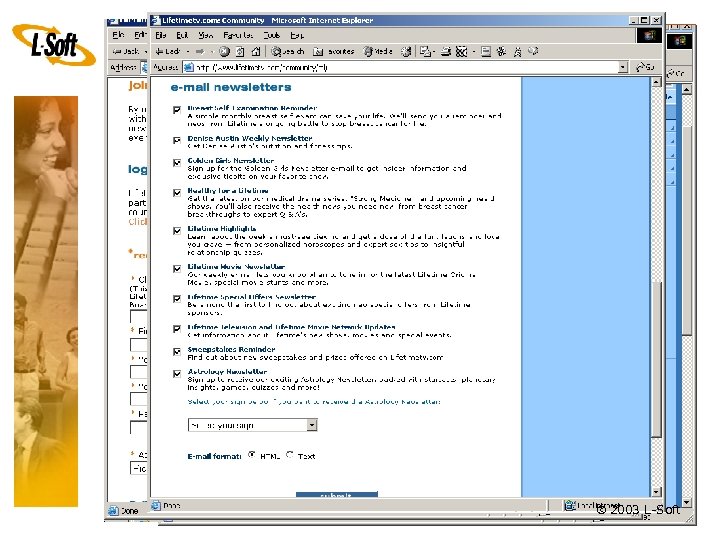Expand the address bar URL dropdown
Viewport: 720px width, 540px height.
[x=623, y=68]
